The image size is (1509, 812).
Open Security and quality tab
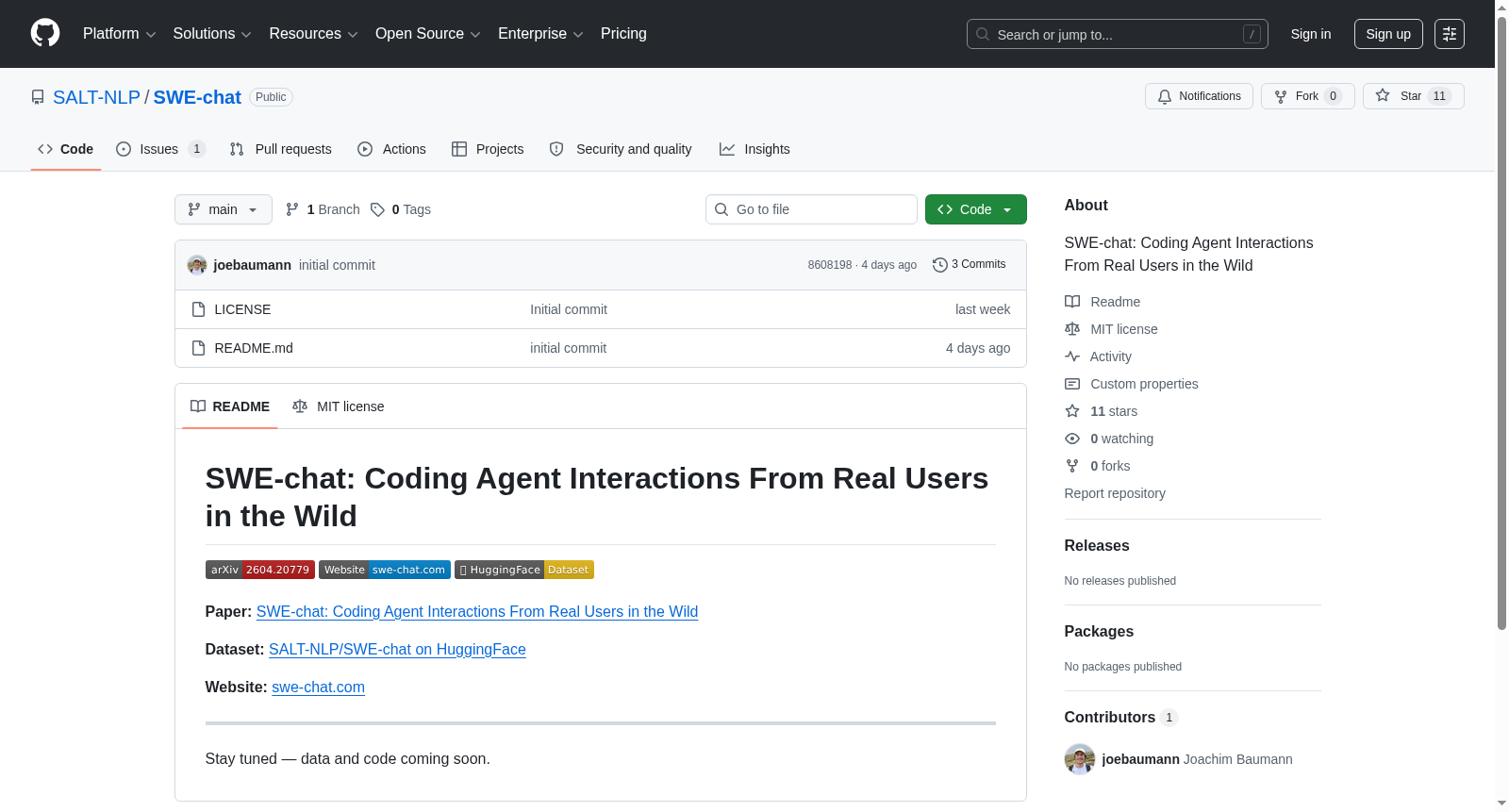coord(621,149)
